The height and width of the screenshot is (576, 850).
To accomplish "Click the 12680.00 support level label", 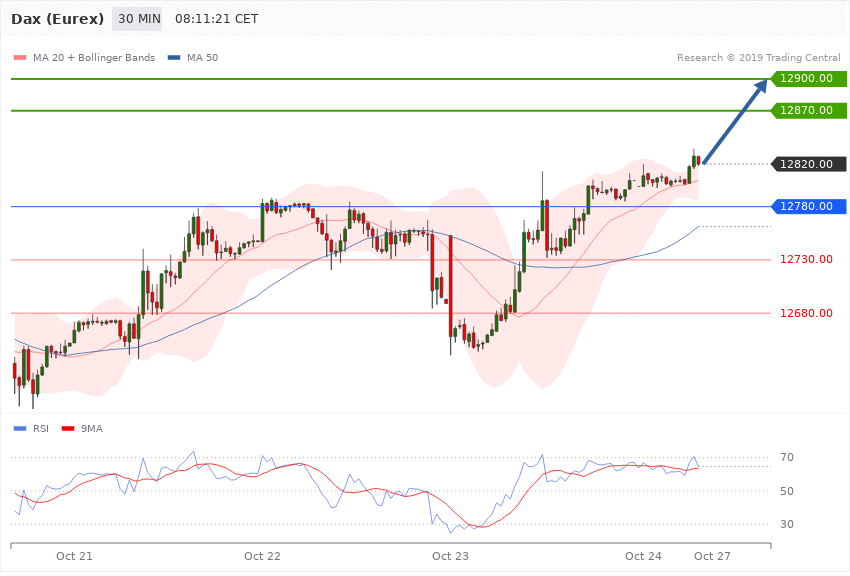I will click(806, 313).
